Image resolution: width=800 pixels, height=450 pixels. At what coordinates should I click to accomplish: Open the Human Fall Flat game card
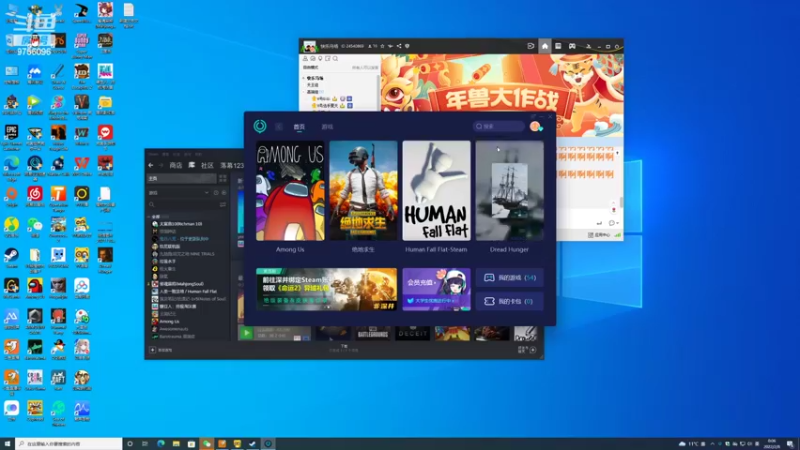[x=436, y=191]
